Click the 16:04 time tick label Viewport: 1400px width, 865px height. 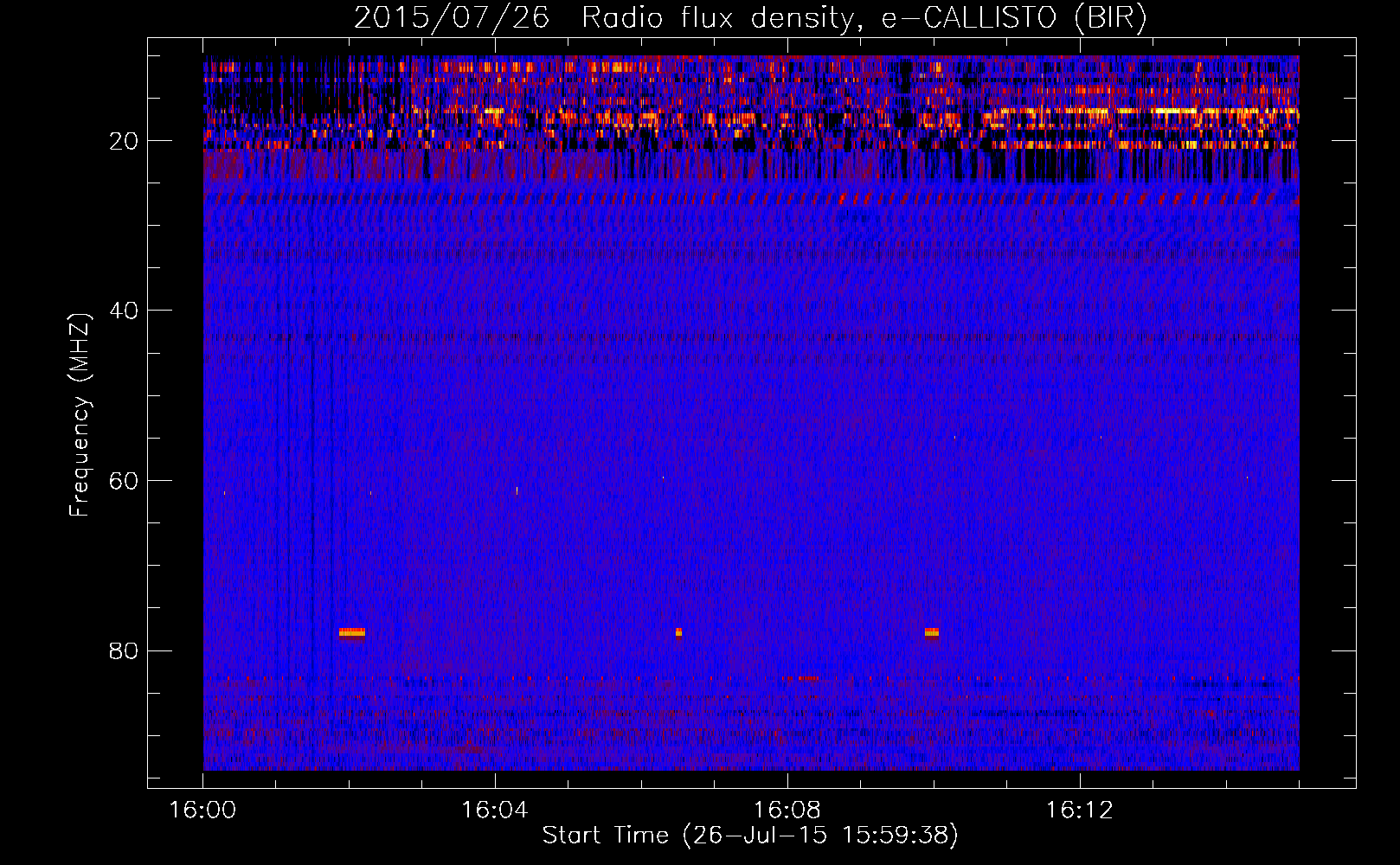pyautogui.click(x=495, y=811)
